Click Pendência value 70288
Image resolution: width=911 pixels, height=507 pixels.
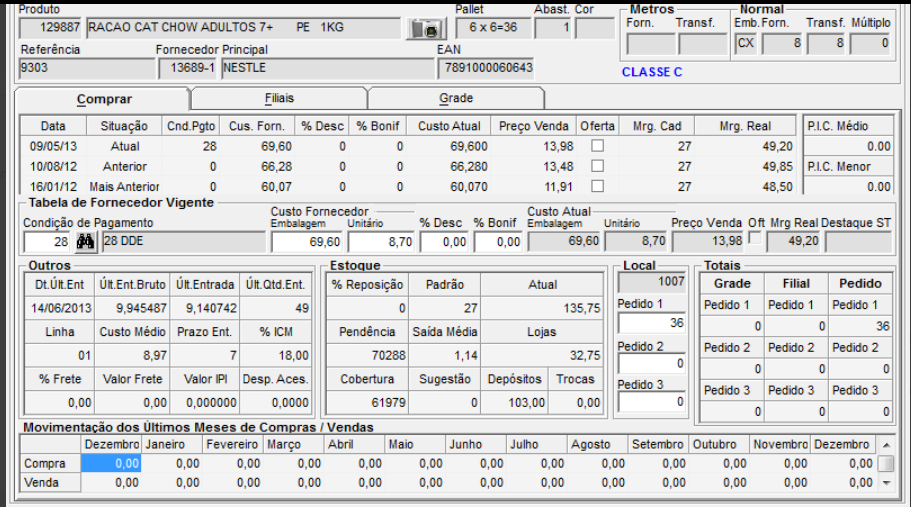coord(367,355)
